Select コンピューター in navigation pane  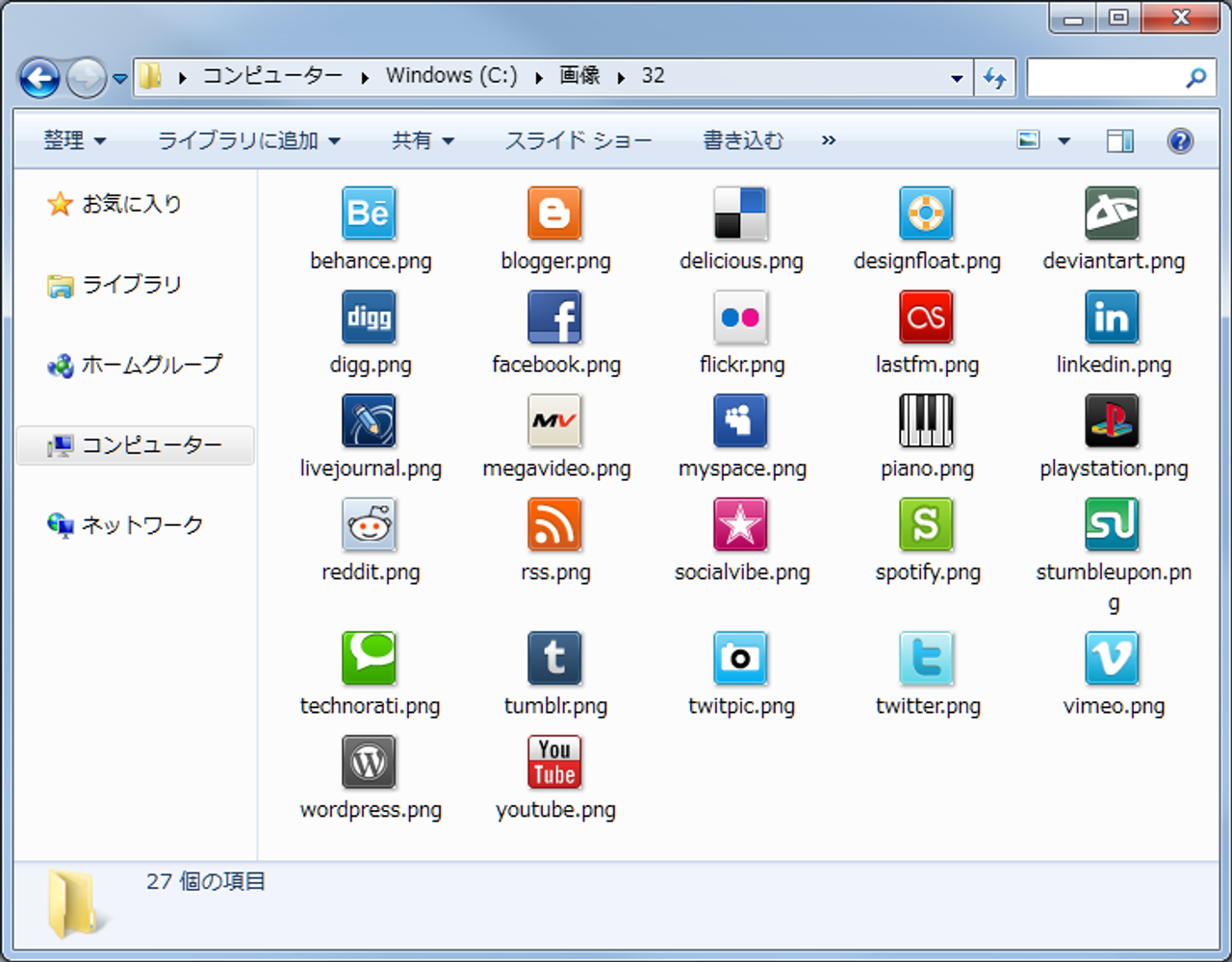(x=136, y=444)
